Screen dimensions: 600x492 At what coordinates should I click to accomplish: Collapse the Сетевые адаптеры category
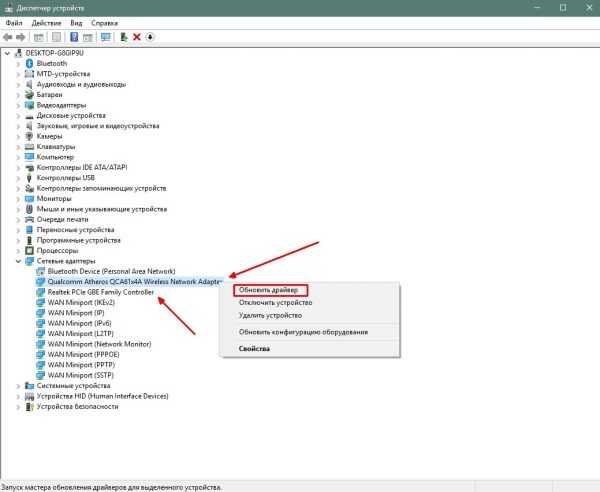(x=18, y=261)
